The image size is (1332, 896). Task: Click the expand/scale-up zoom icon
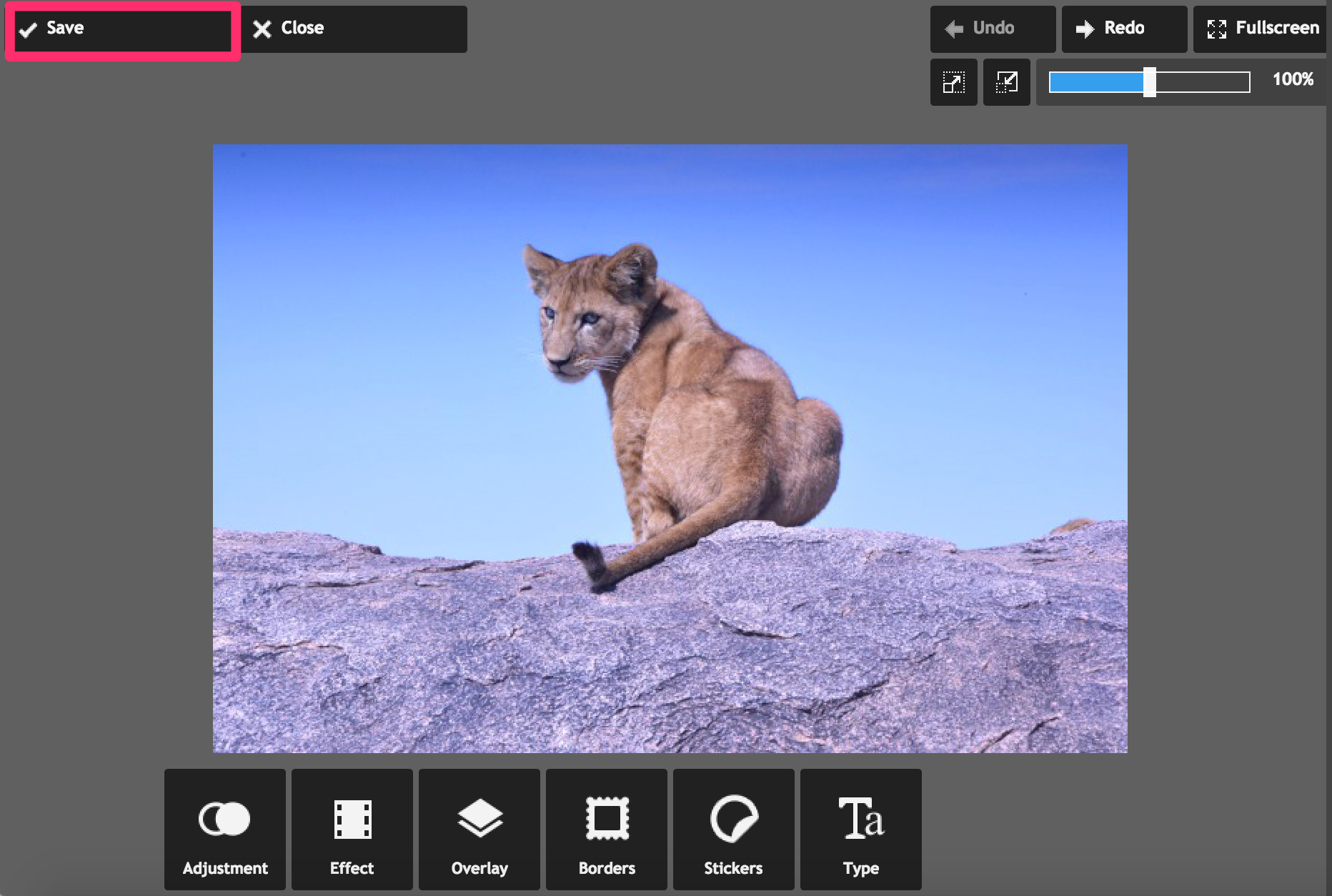pyautogui.click(x=953, y=82)
